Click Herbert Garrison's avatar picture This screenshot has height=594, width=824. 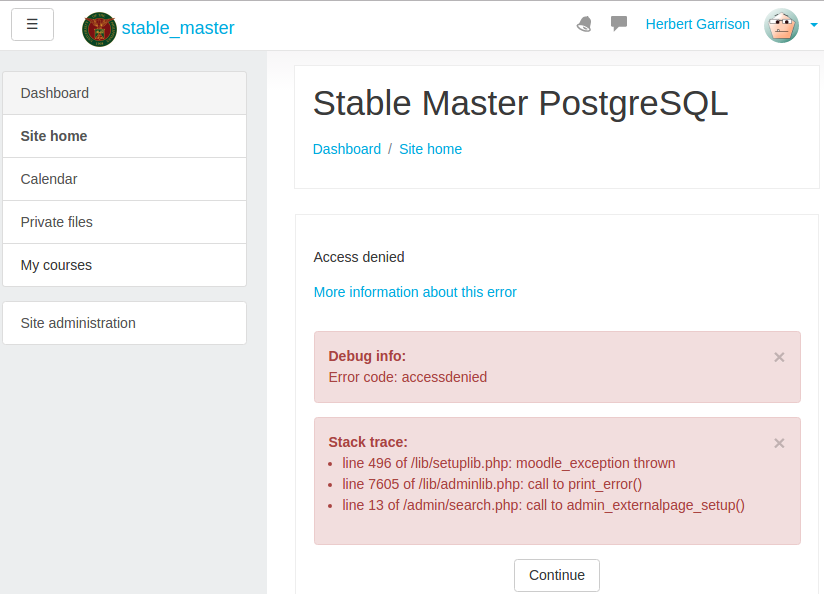tap(781, 25)
